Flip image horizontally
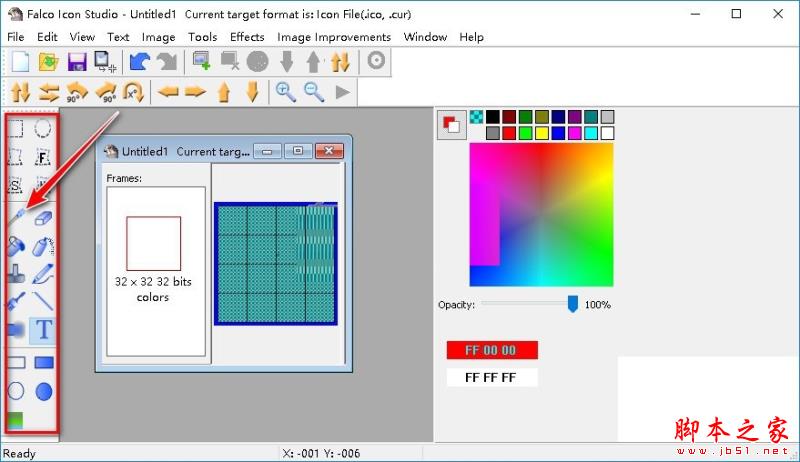The image size is (800, 462). [49, 92]
